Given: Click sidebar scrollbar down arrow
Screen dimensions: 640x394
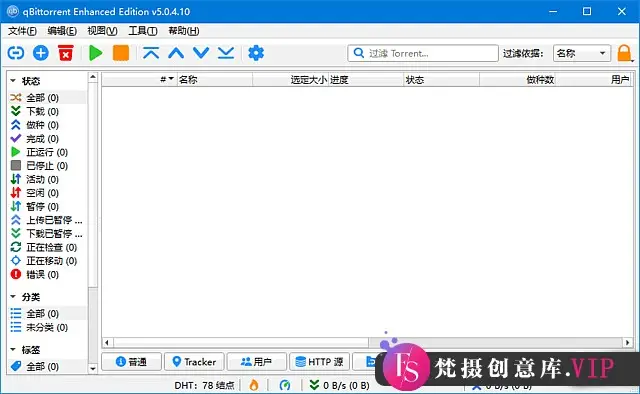Looking at the screenshot, I should (93, 368).
